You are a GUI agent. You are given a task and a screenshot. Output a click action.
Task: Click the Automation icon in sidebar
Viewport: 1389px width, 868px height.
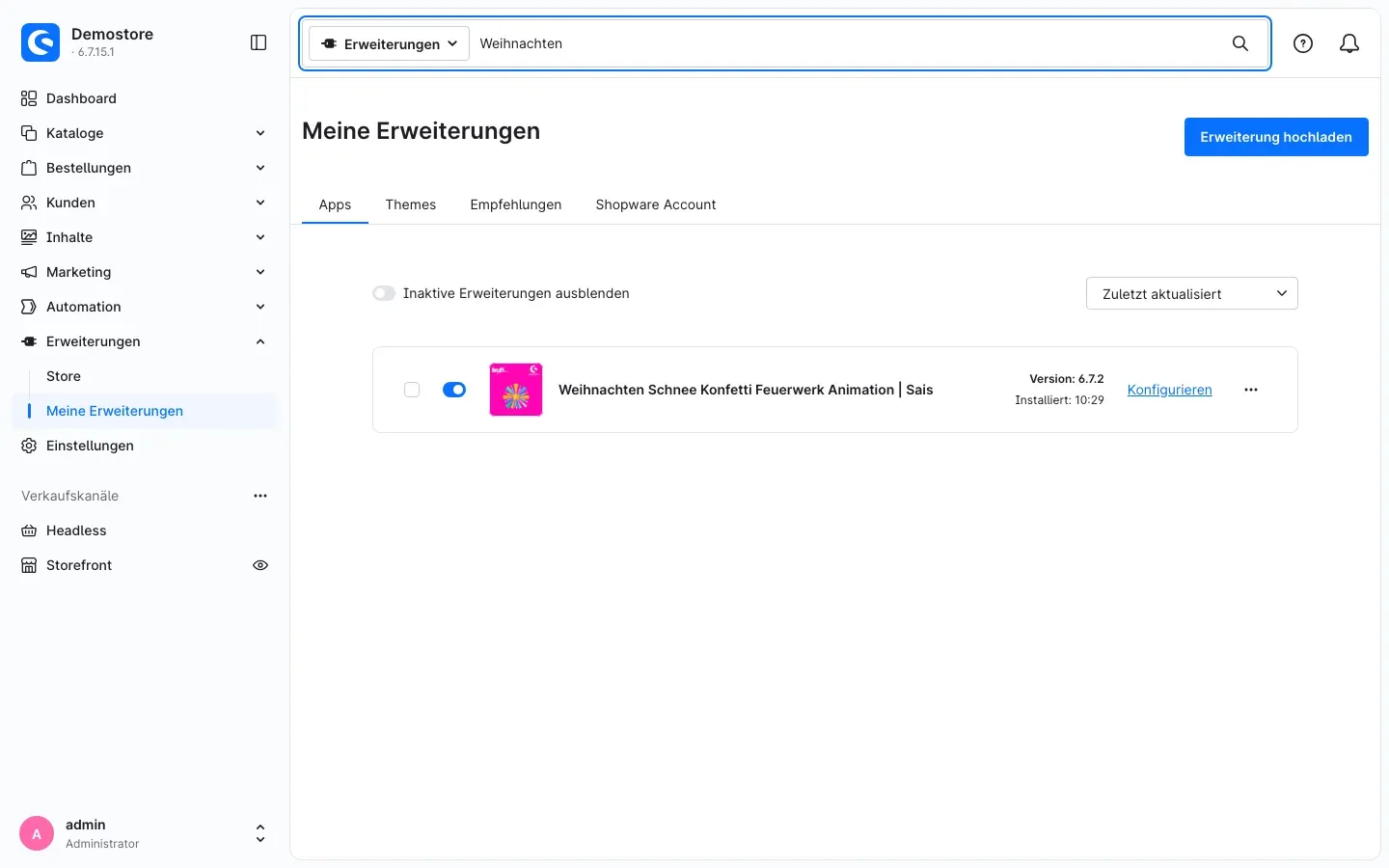pos(29,307)
